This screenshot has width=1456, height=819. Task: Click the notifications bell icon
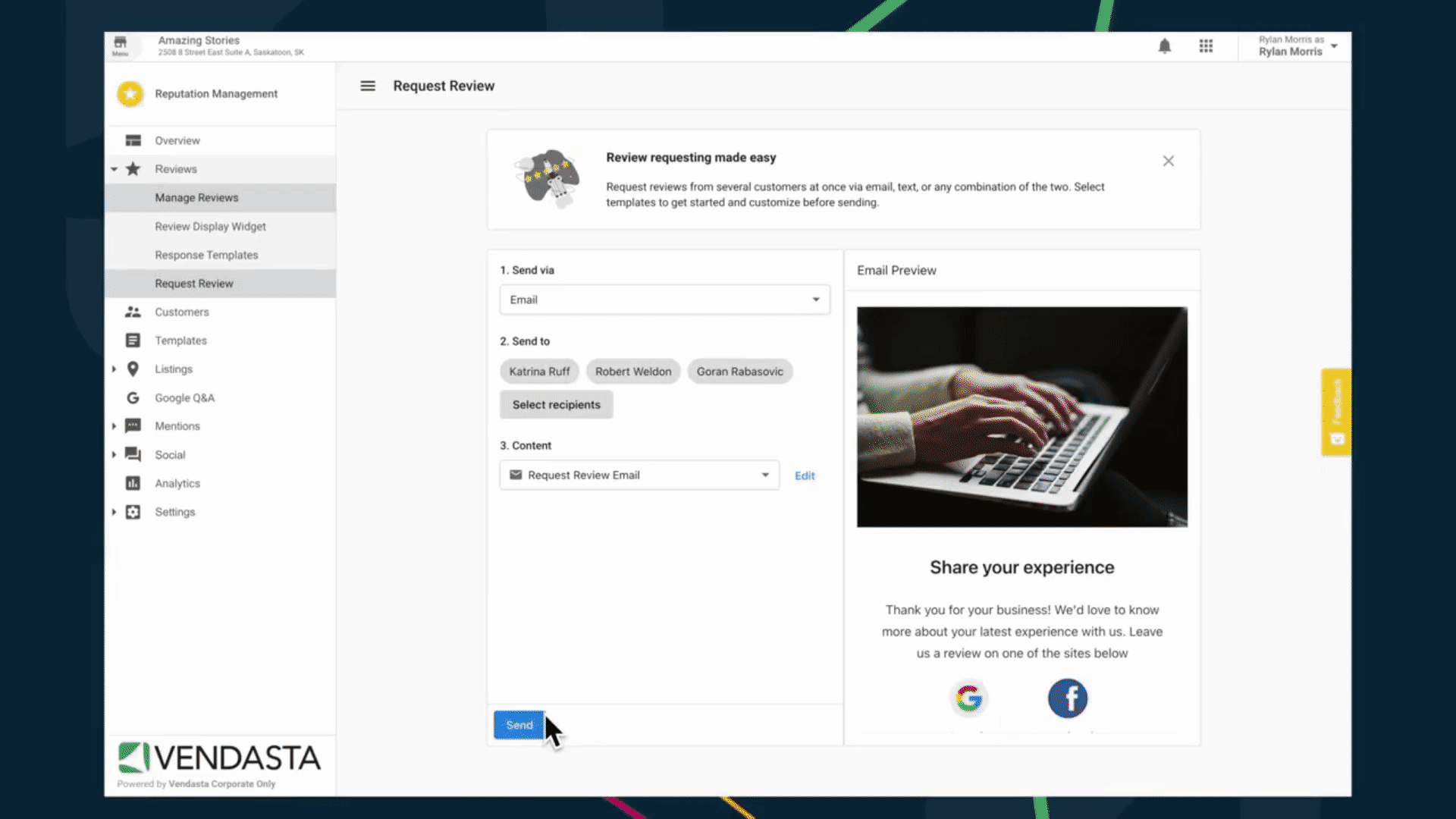(1165, 46)
